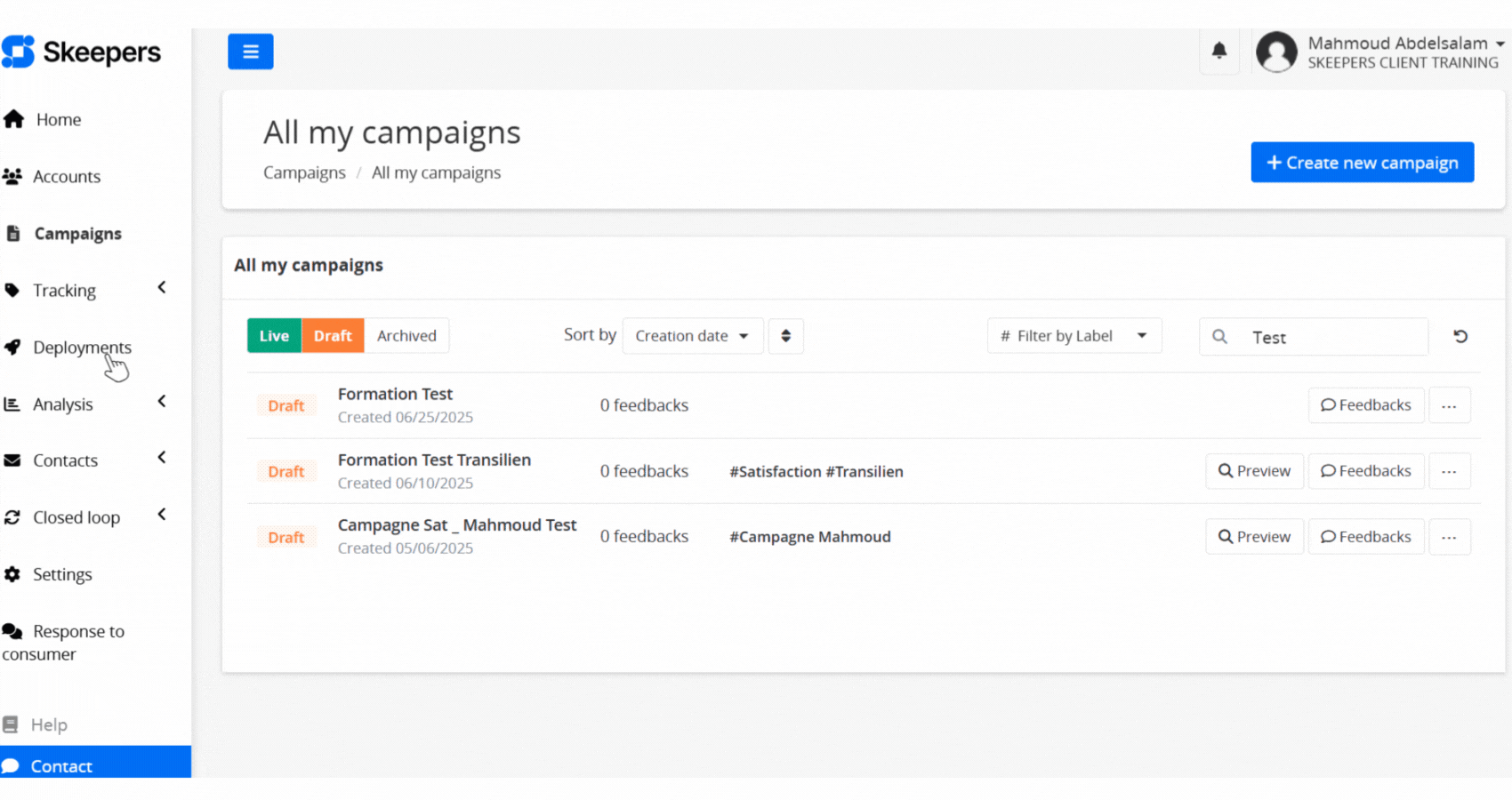Open Settings from the sidebar
Image resolution: width=1512 pixels, height=800 pixels.
(x=62, y=574)
